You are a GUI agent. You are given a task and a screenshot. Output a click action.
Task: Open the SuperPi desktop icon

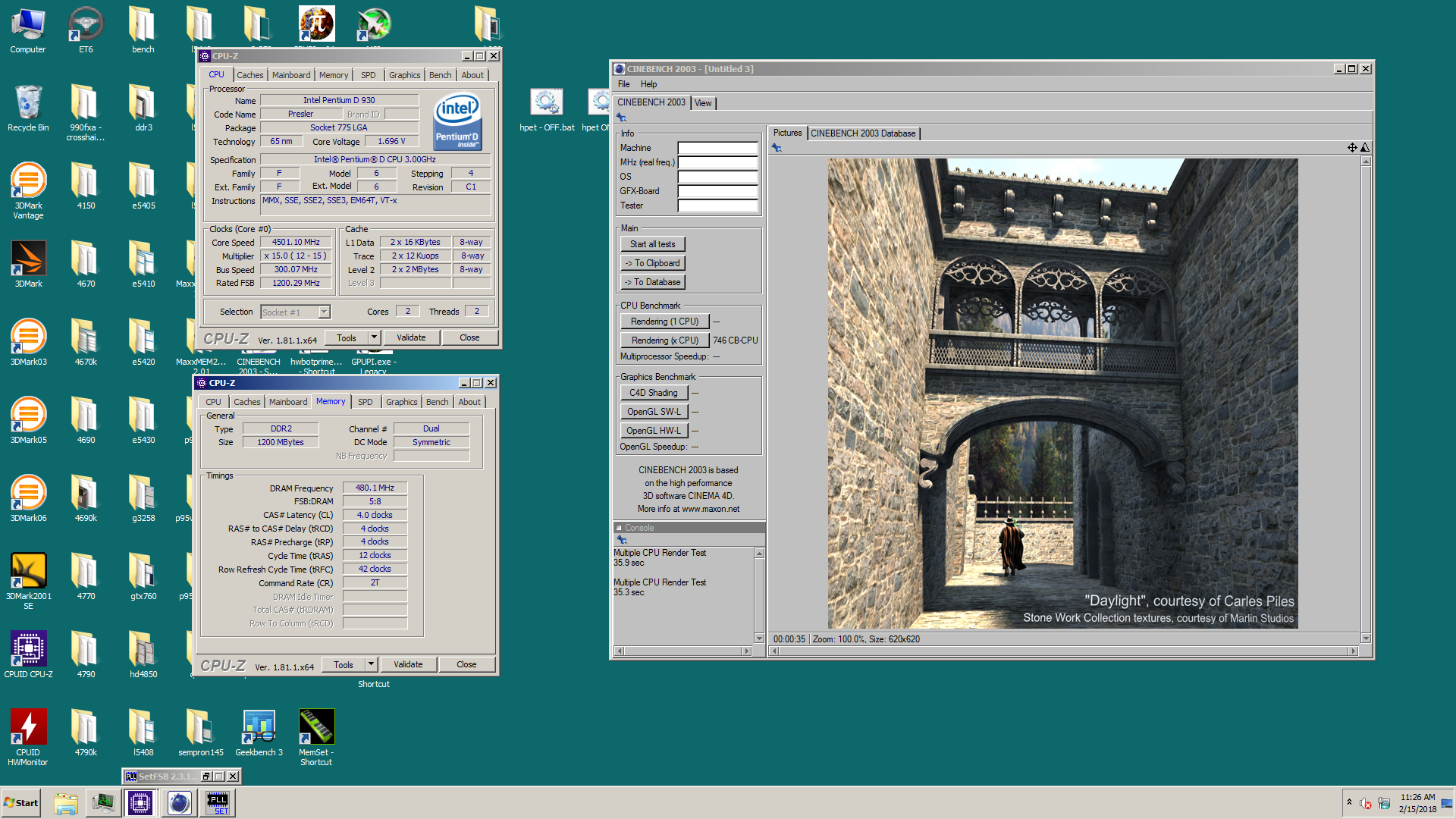[x=316, y=24]
